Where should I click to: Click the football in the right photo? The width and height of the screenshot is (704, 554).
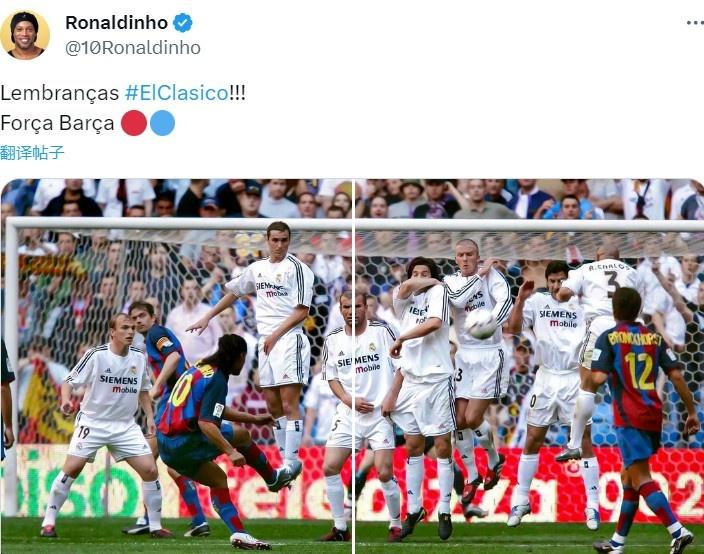tap(481, 324)
